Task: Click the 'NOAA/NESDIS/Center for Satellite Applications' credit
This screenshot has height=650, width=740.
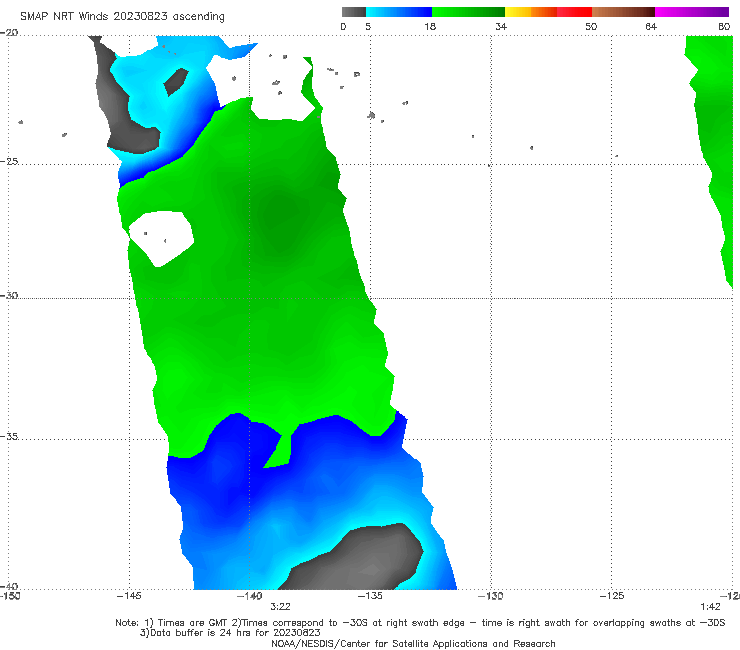Action: click(413, 644)
